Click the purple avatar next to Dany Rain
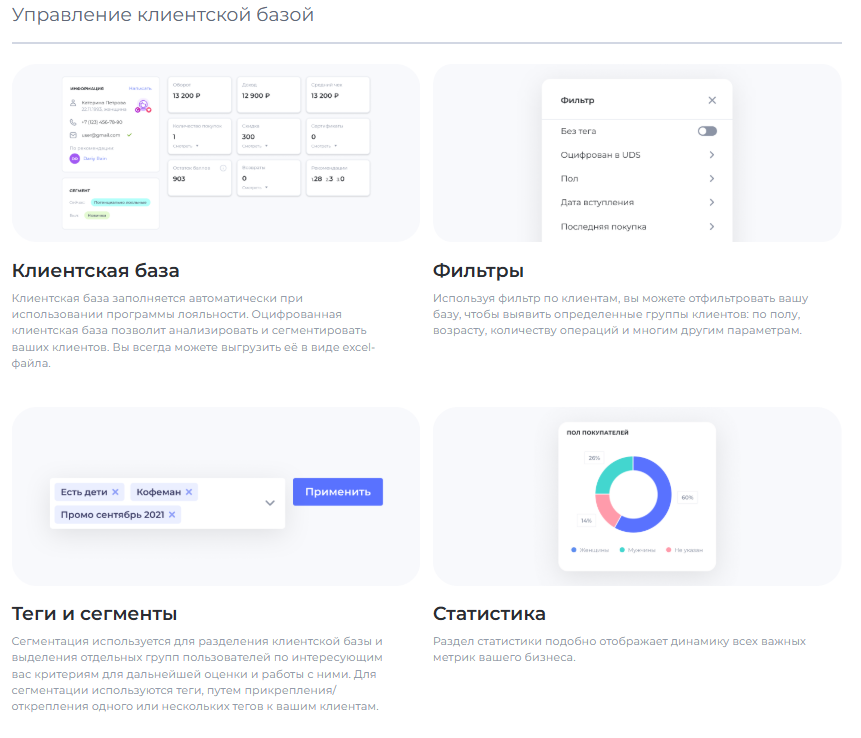 coord(74,158)
